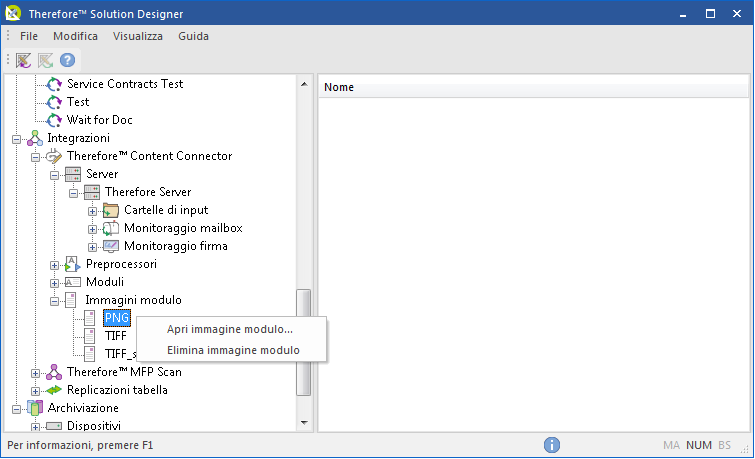Expand Cartelle di input
The height and width of the screenshot is (459, 755).
(92, 211)
